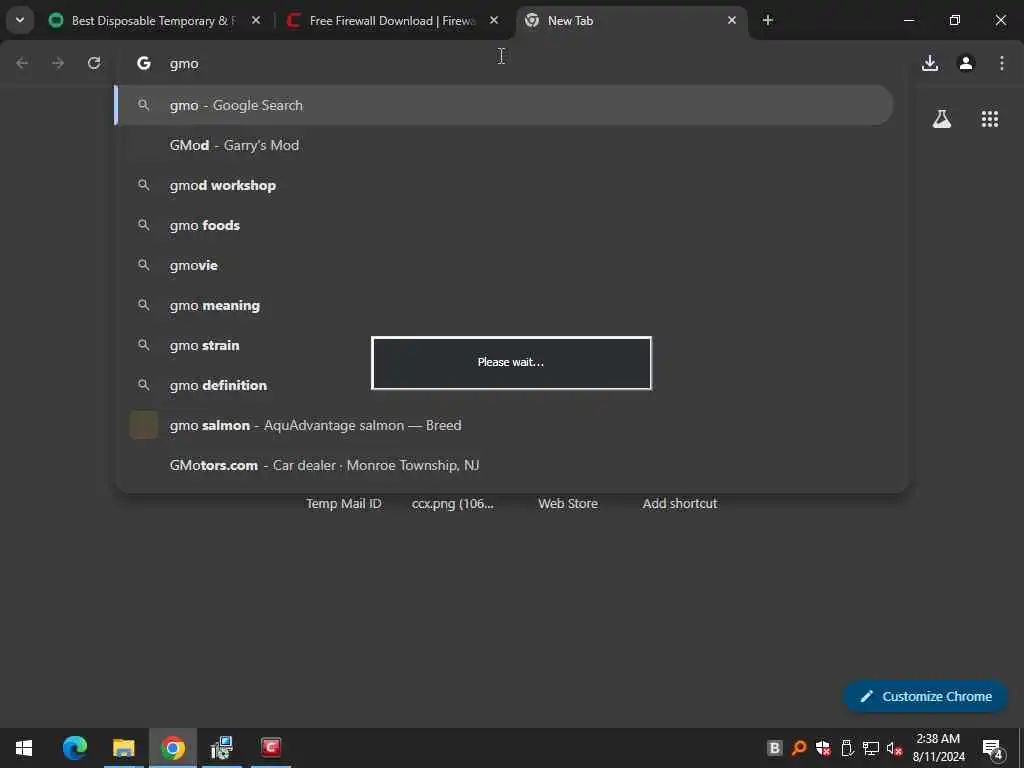Click the Customize Chrome button

coord(925,696)
